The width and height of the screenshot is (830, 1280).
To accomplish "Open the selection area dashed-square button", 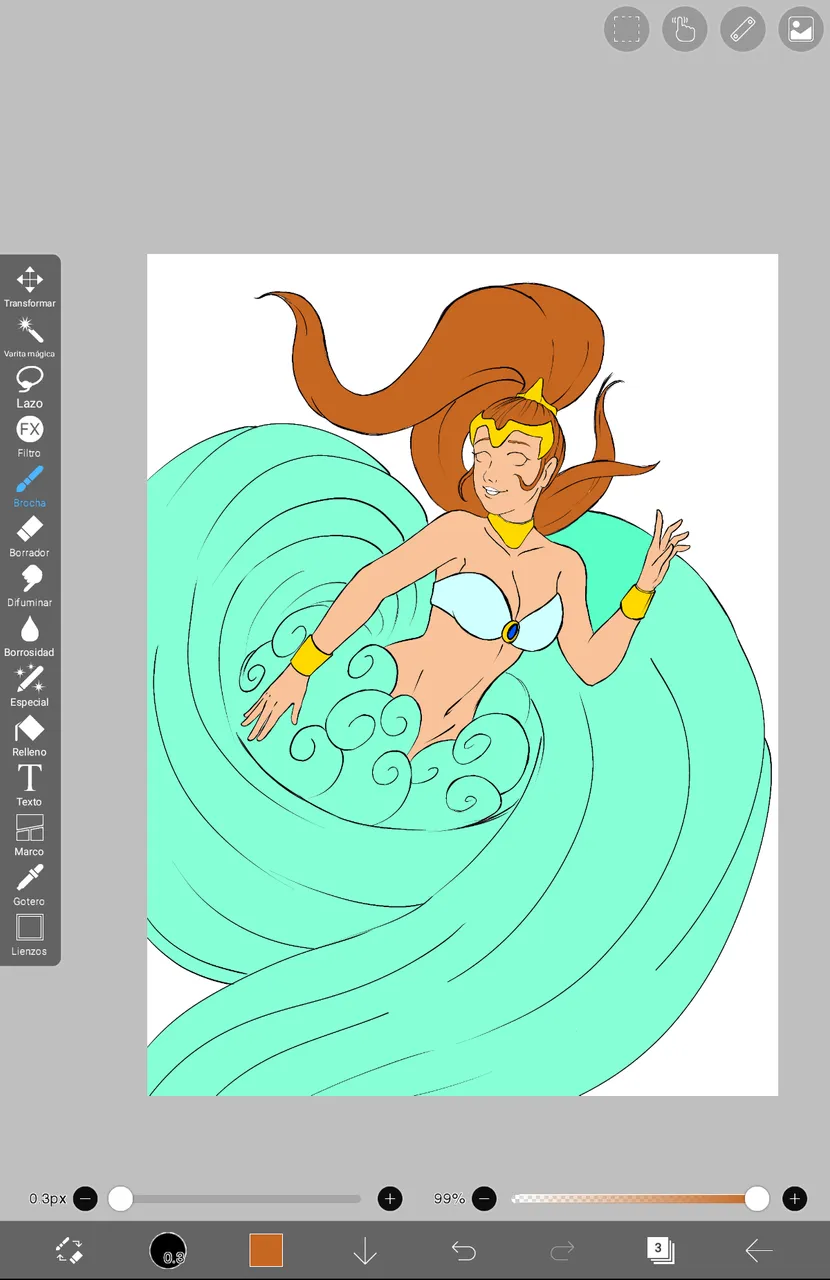I will (627, 29).
